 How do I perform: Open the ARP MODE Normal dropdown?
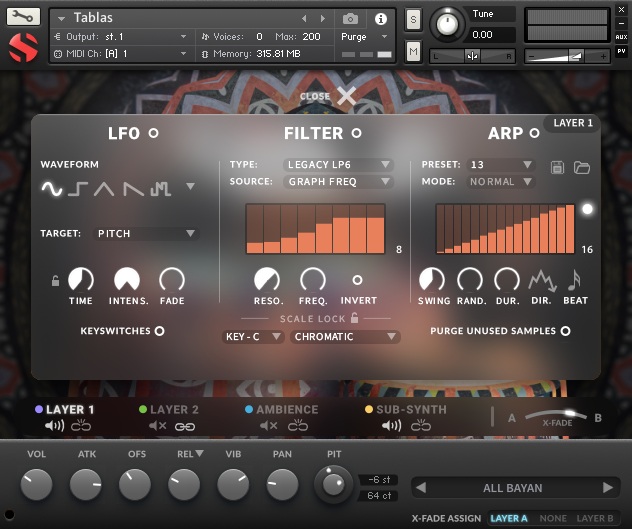(501, 181)
